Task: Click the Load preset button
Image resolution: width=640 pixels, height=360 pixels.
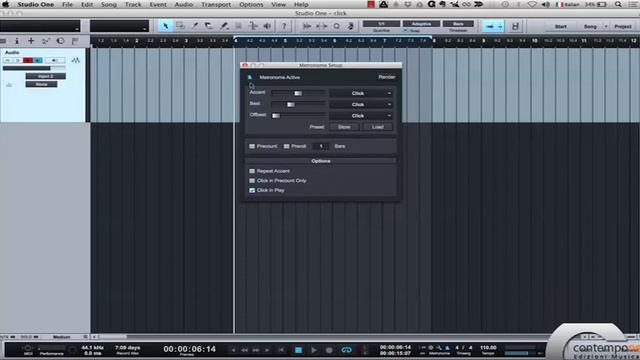Action: 378,127
